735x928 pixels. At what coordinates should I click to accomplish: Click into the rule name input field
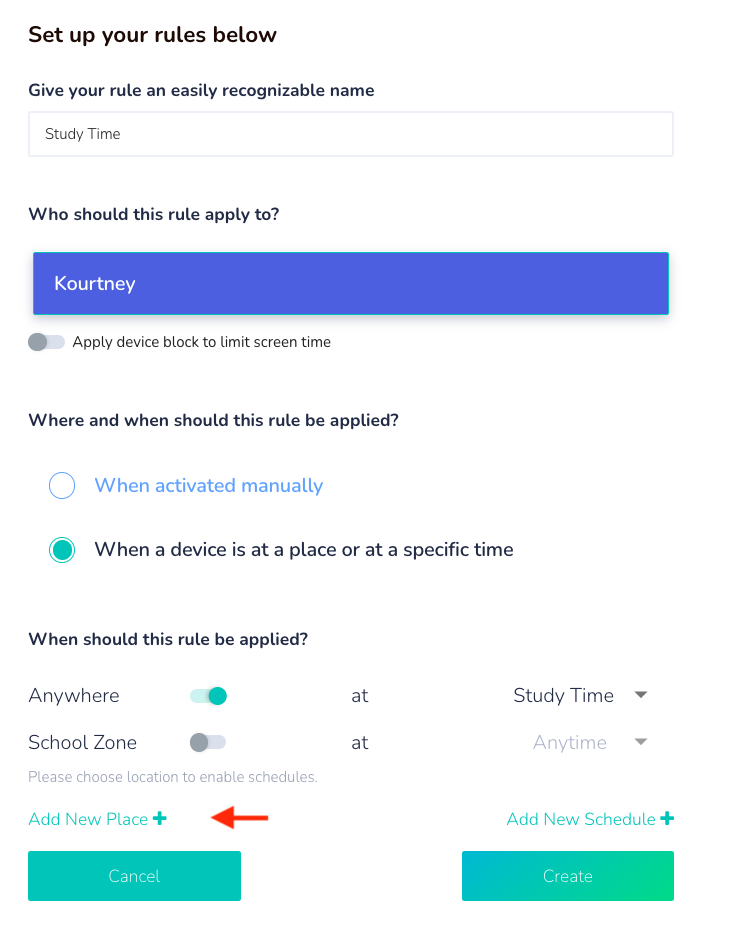click(351, 134)
